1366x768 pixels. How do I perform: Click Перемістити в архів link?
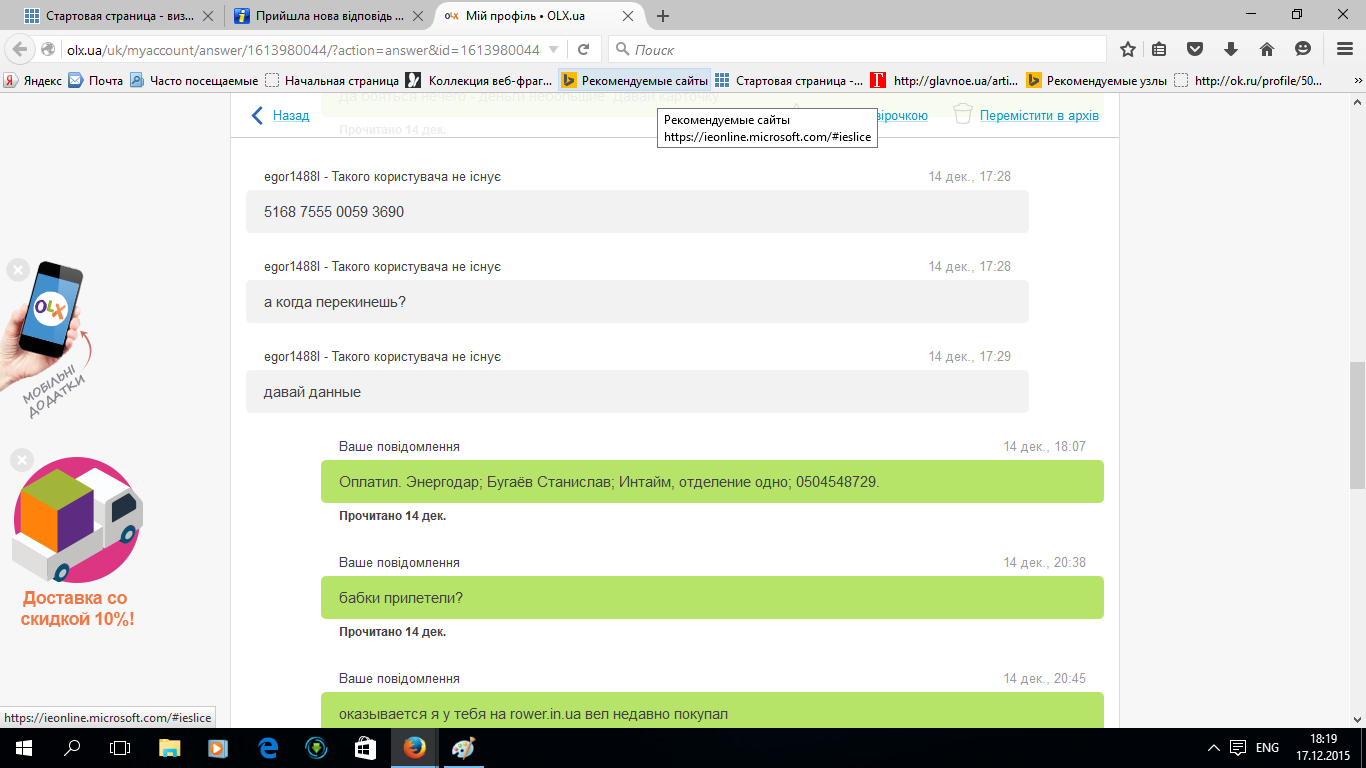click(x=1038, y=115)
